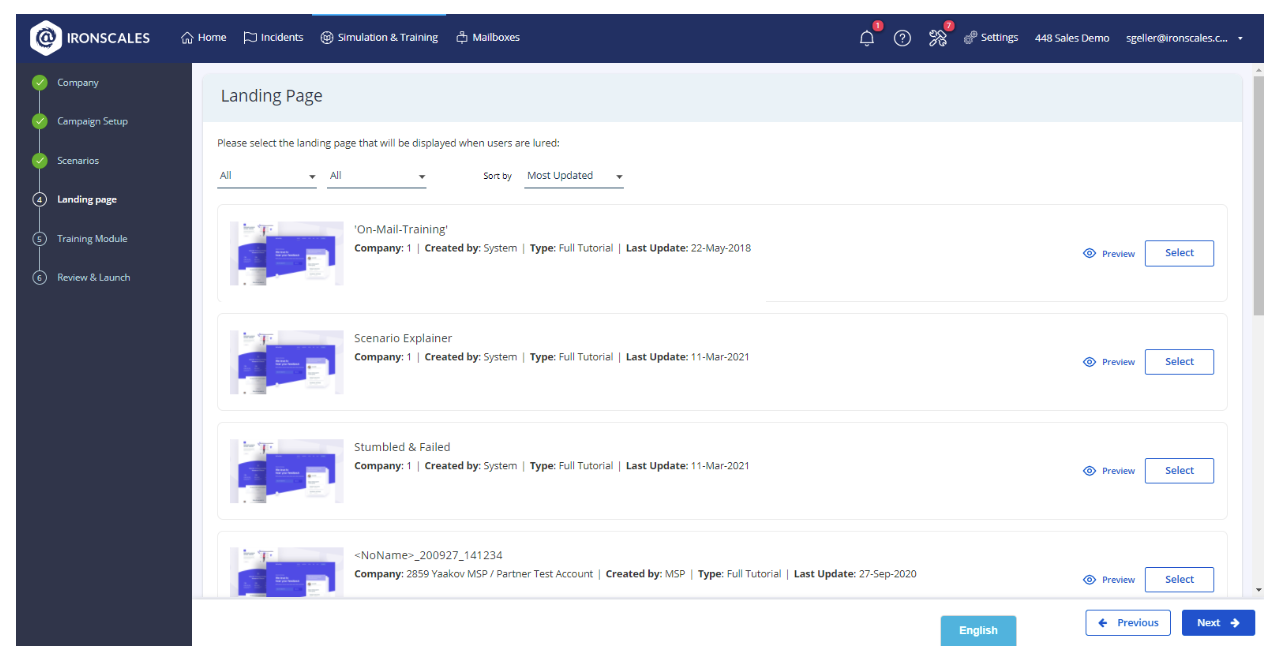Click the IRONSCALES logo icon
1280x652 pixels.
click(46, 38)
